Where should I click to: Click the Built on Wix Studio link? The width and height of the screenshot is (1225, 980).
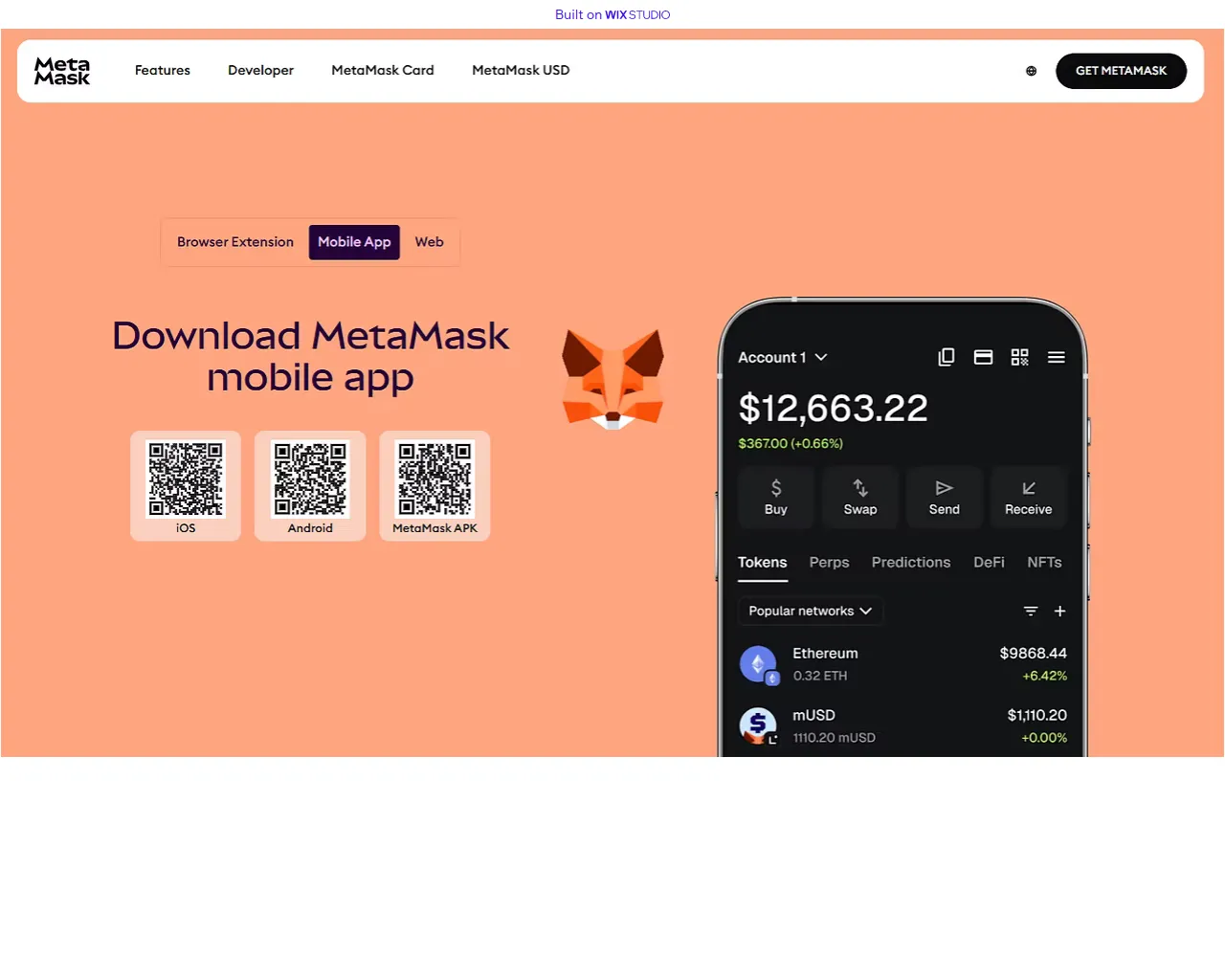(x=612, y=14)
